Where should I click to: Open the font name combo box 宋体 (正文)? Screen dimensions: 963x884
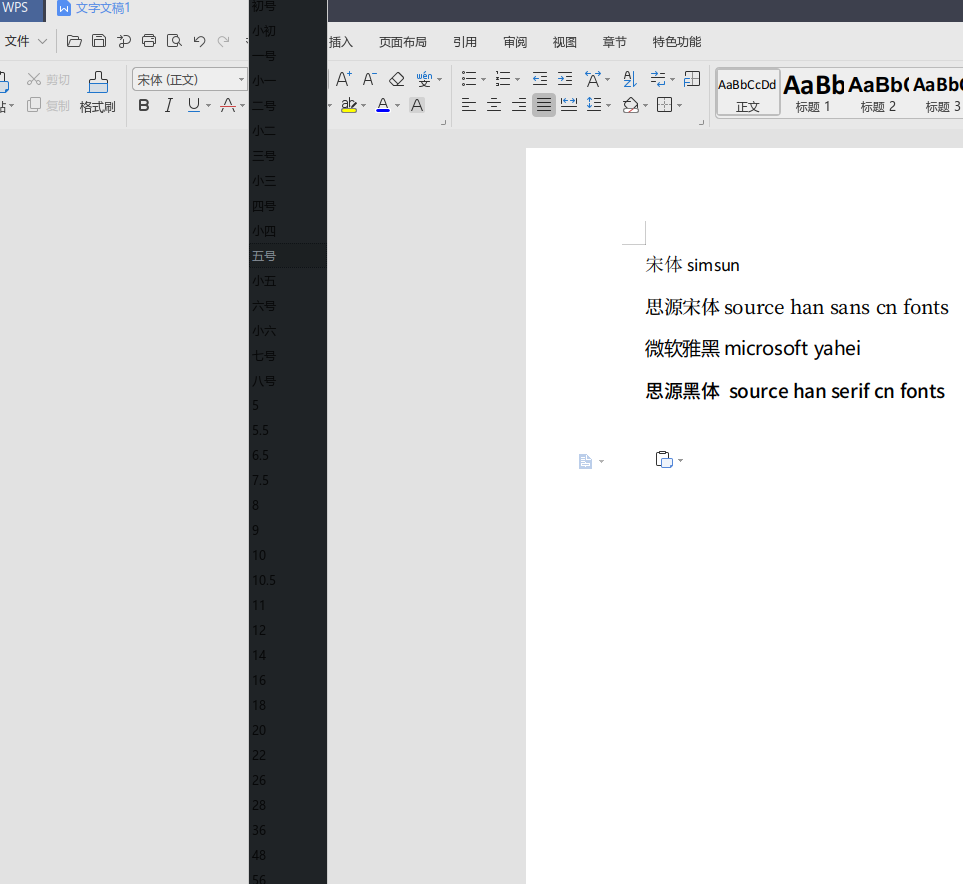[189, 79]
